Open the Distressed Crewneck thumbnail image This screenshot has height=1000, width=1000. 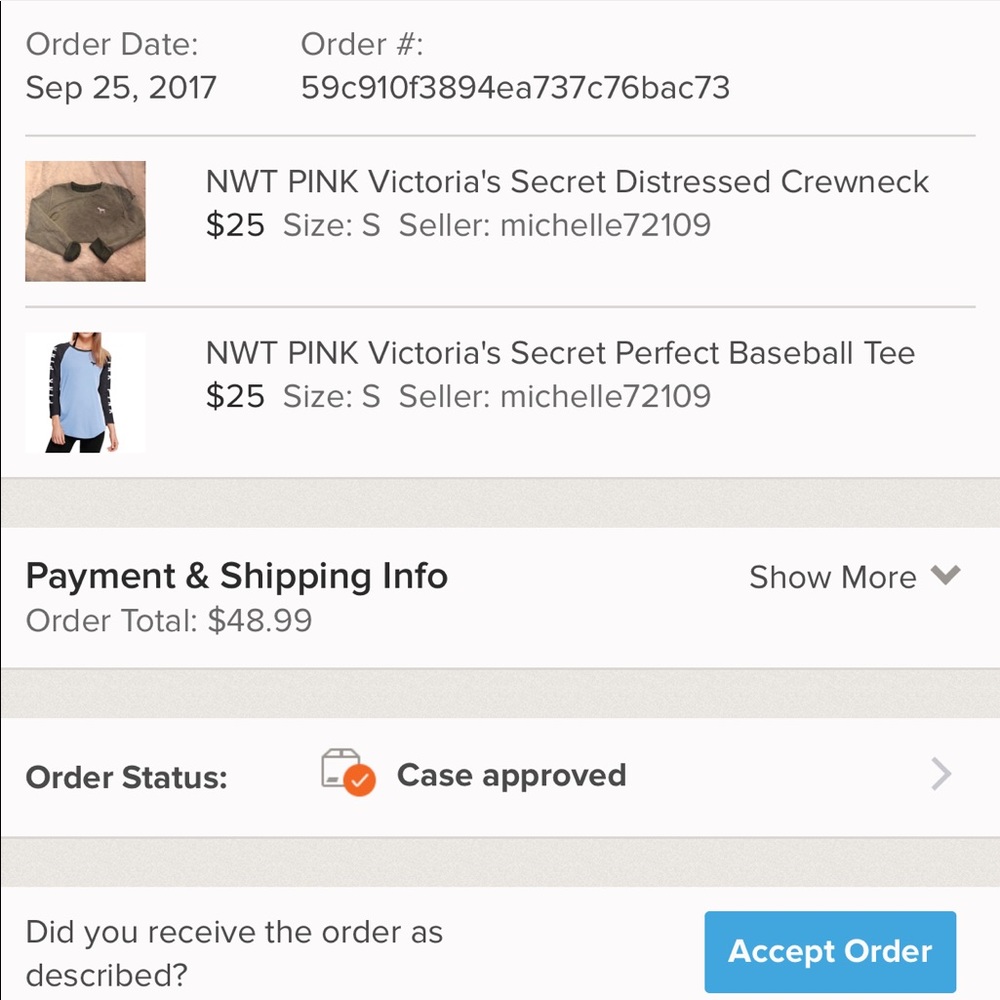(x=85, y=221)
